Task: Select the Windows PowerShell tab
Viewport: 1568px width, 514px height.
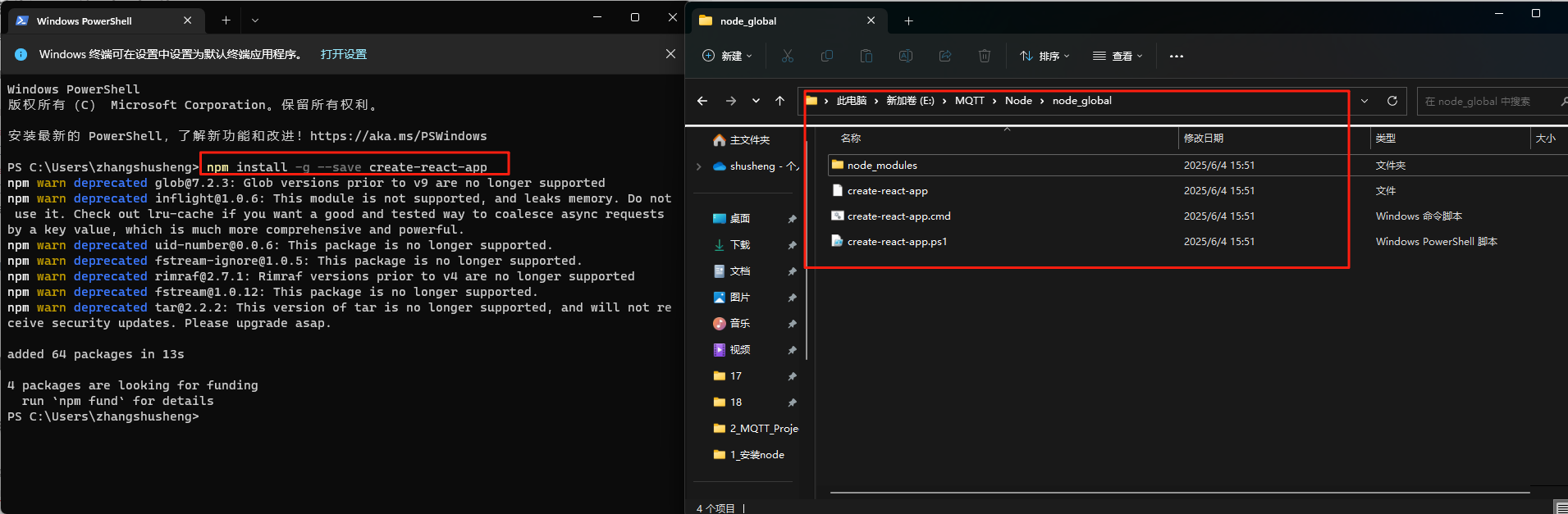Action: pos(104,20)
